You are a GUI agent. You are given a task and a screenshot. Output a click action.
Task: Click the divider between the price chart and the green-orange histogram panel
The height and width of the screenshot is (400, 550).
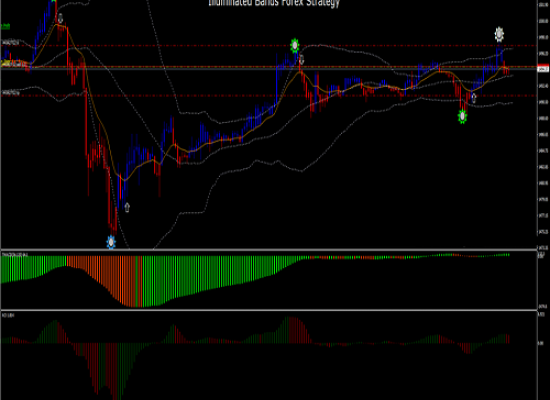point(269,250)
